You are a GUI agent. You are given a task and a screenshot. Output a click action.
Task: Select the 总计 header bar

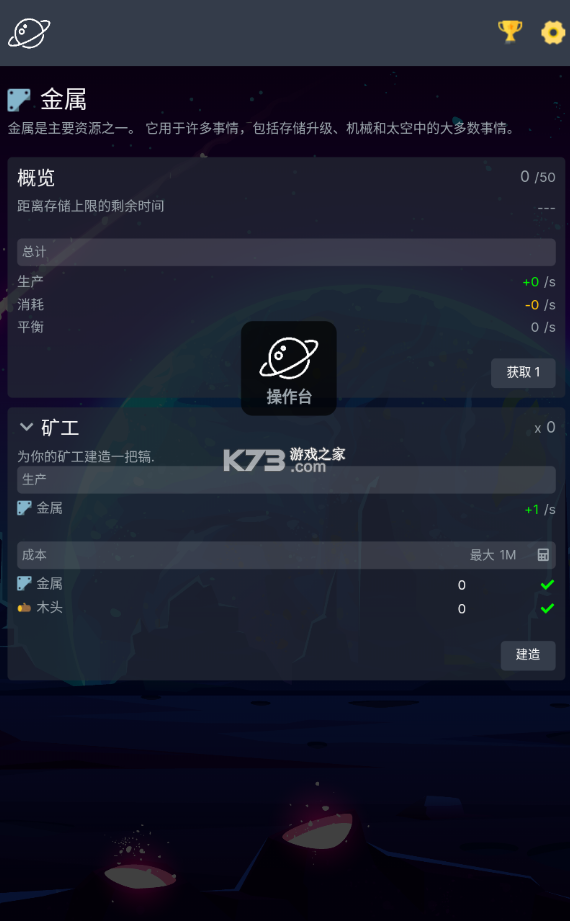286,252
